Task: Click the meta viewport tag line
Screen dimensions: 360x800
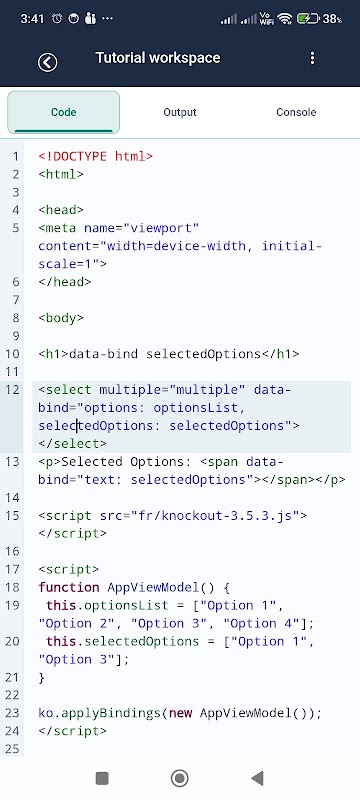Action: pyautogui.click(x=180, y=246)
